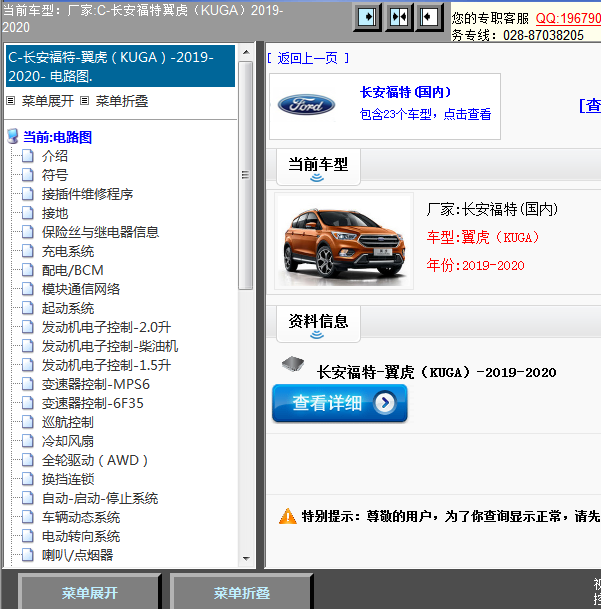Click 菜单展开 text at top of tree
This screenshot has height=609, width=601.
point(47,101)
